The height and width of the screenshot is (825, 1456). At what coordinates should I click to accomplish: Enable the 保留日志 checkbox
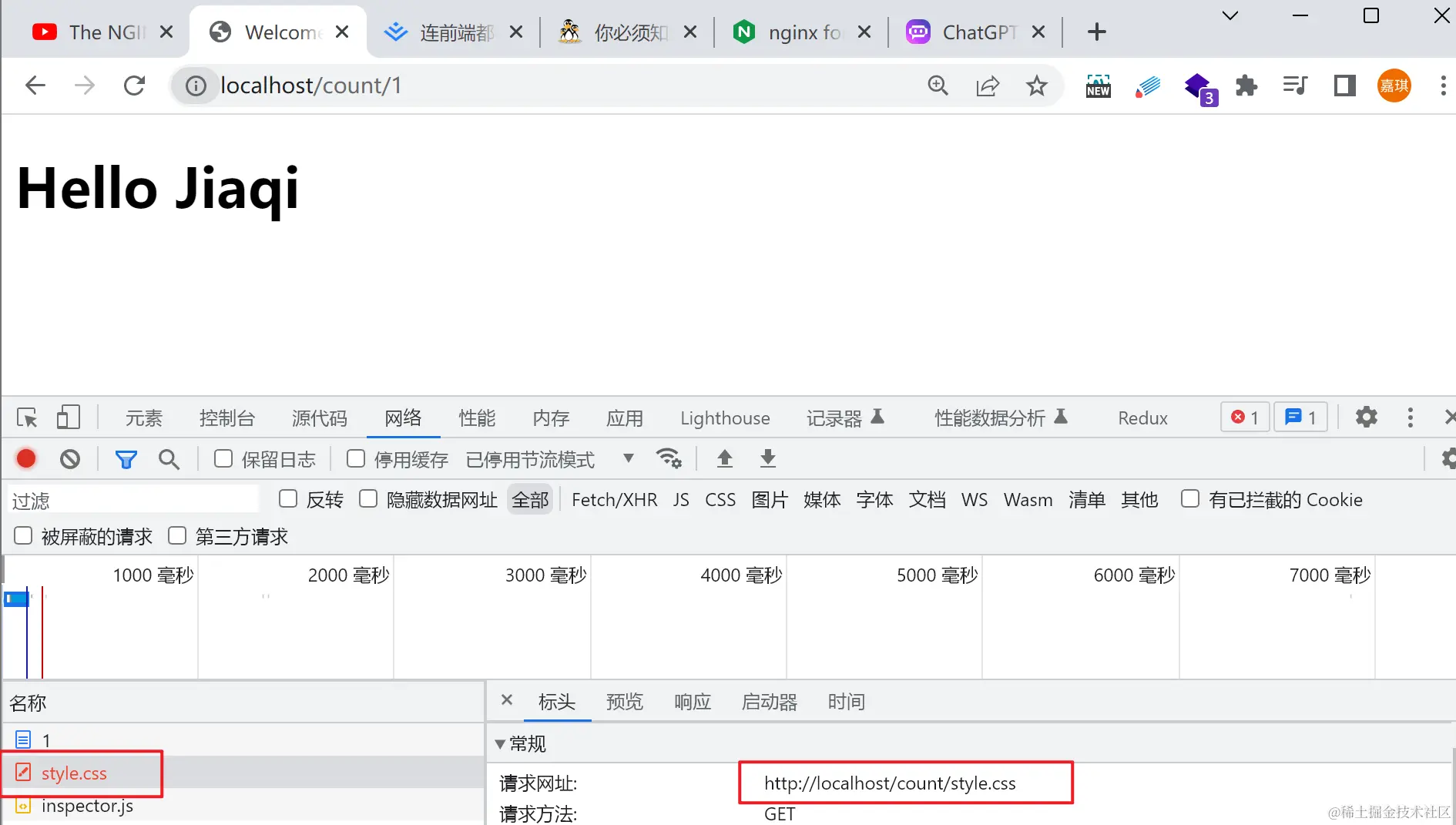(x=223, y=459)
